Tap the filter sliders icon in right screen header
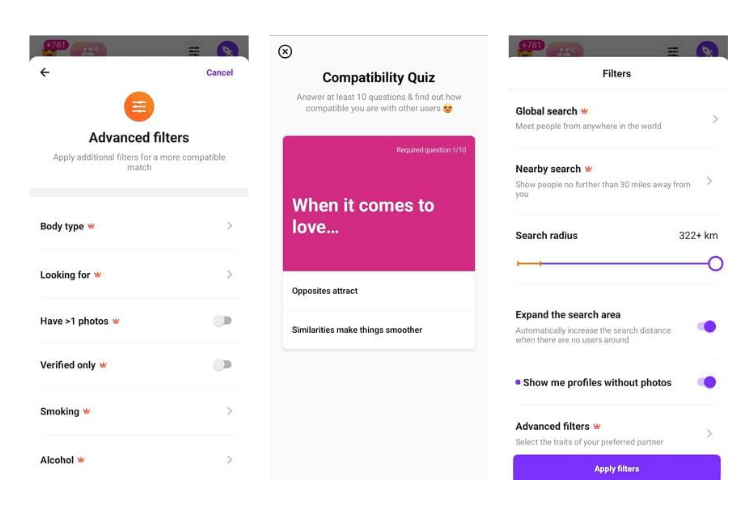 pyautogui.click(x=673, y=51)
